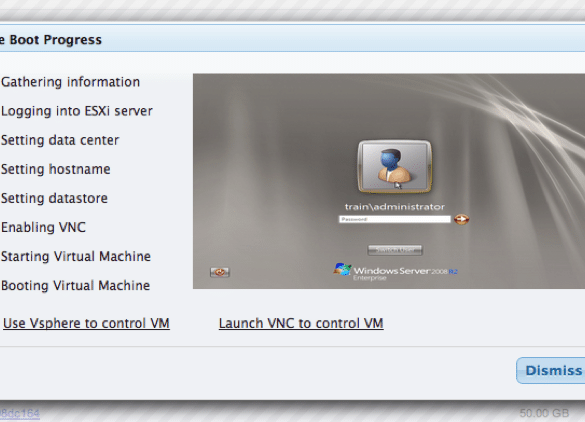The height and width of the screenshot is (422, 585).
Task: Click the 'train\administrator' username label
Action: (x=395, y=207)
